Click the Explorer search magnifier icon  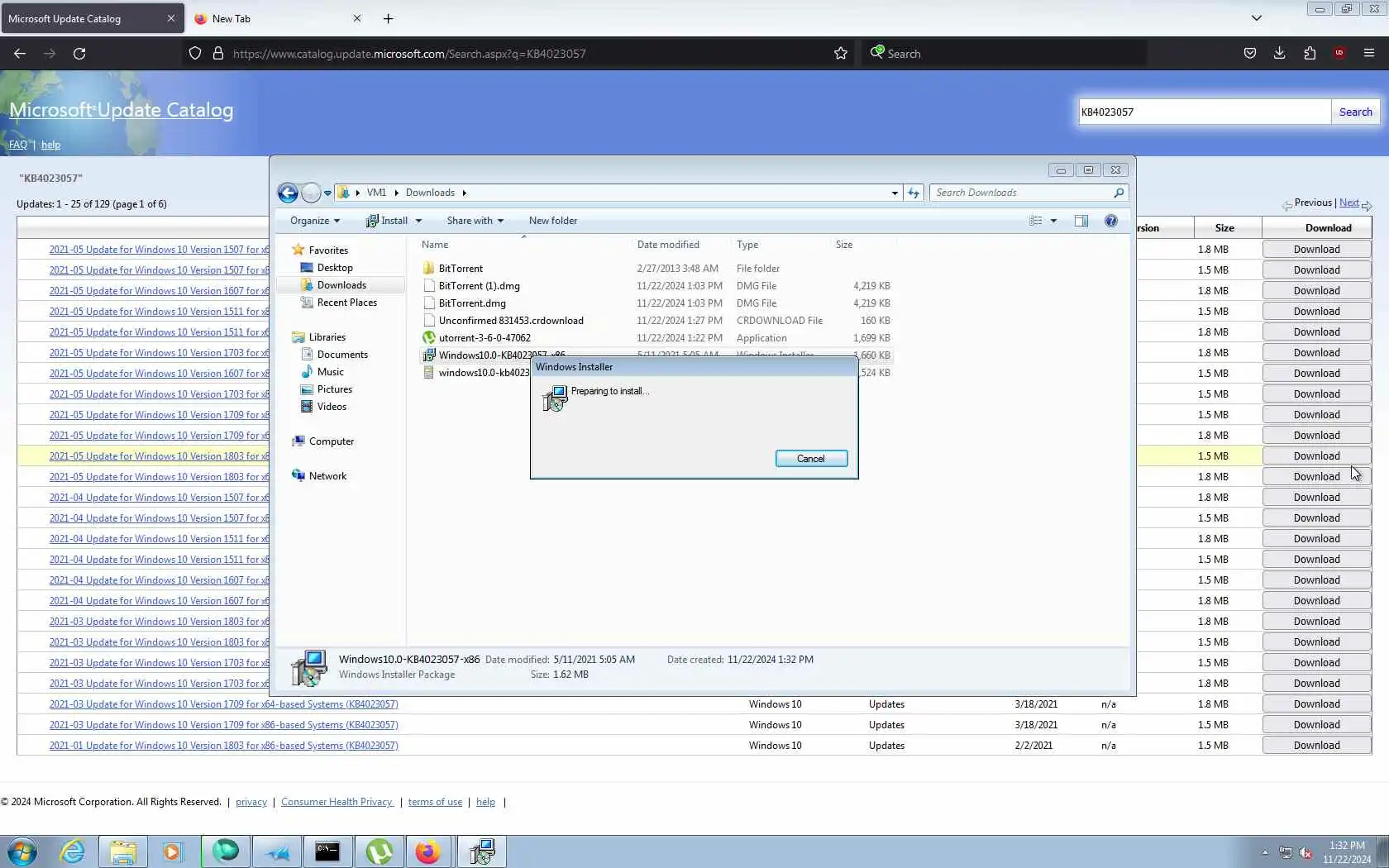click(x=1119, y=193)
